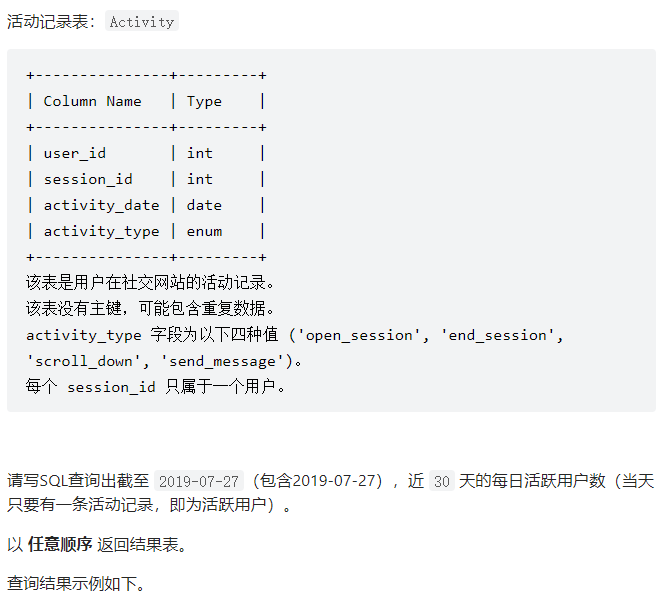Click the 每个 session_id 只属于一个用户 line

(x=155, y=387)
